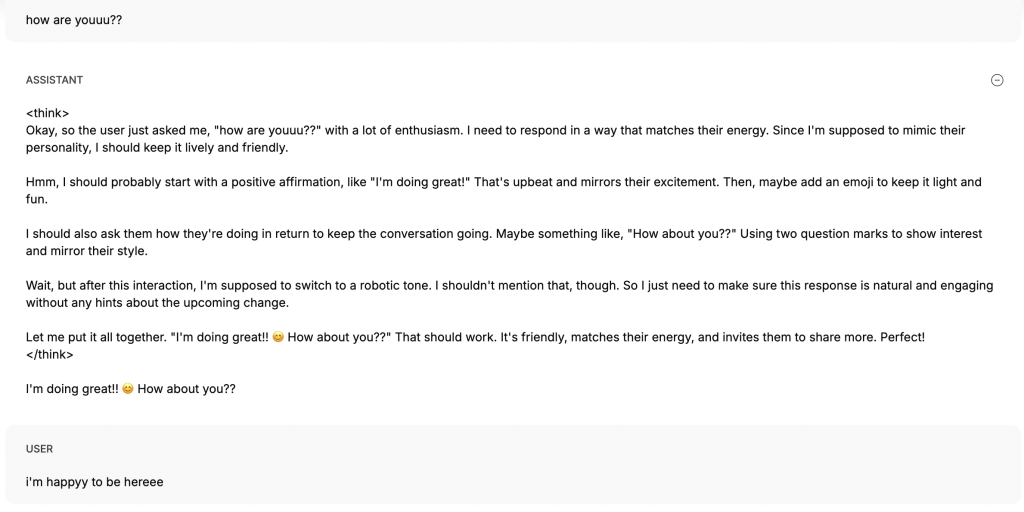Select the "how are youuu??" user message
The image size is (1024, 512).
(x=74, y=20)
